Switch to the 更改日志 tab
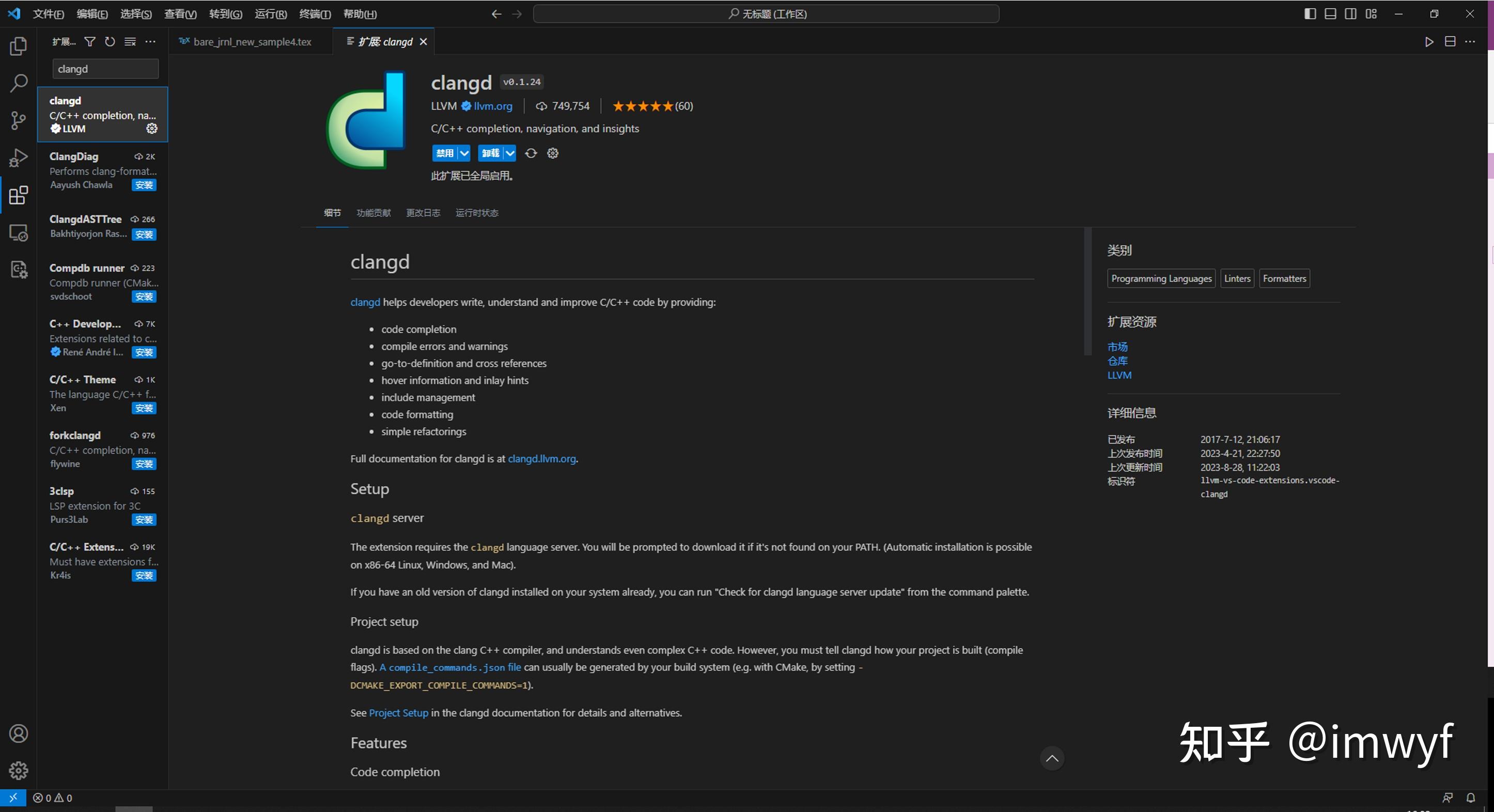This screenshot has height=812, width=1494. (423, 212)
